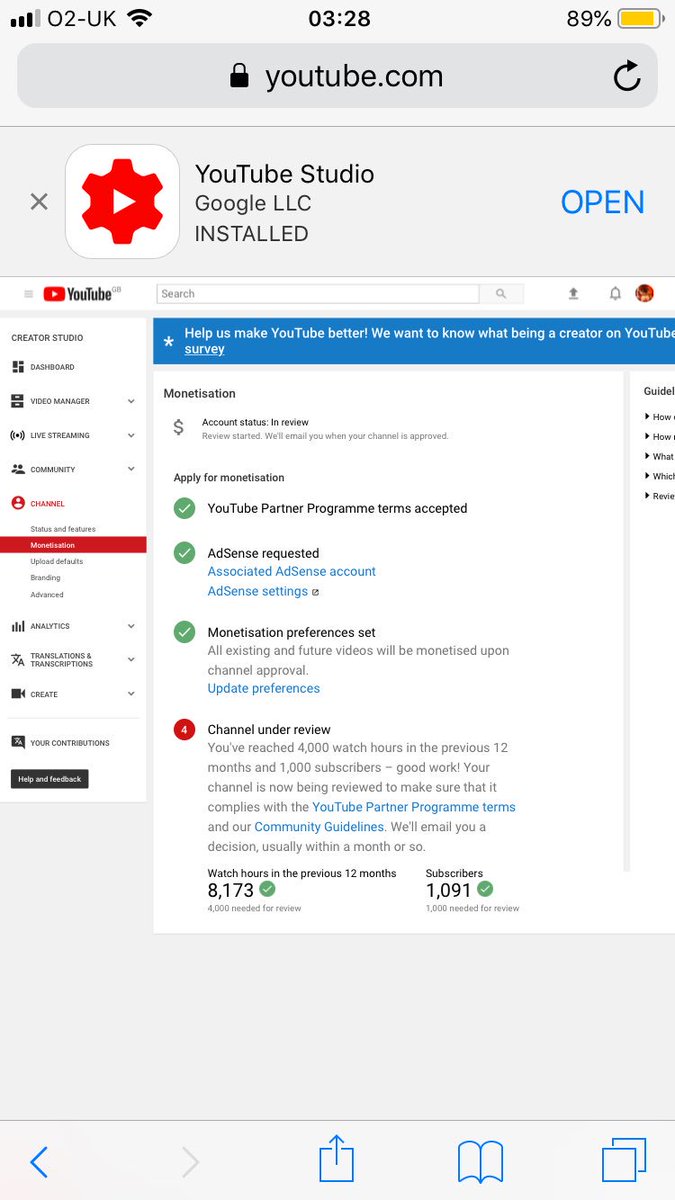Expand the Video Manager chevron
Screen dimensions: 675x1200
point(131,401)
